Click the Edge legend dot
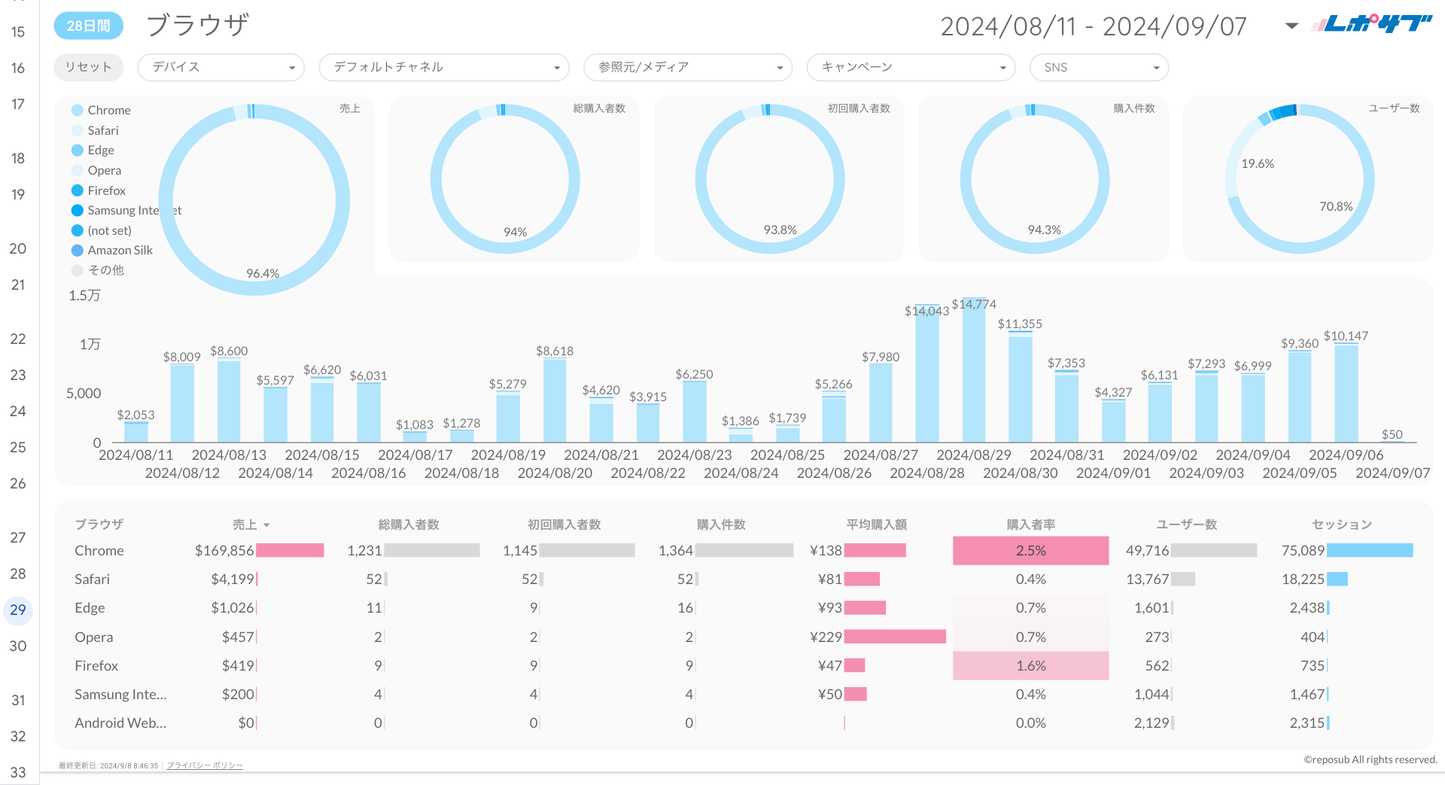1445x785 pixels. 77,150
